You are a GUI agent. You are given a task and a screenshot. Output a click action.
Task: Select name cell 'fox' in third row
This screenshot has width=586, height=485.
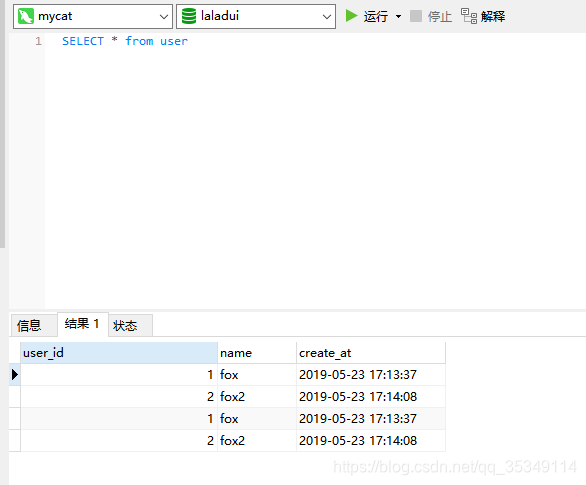point(257,419)
